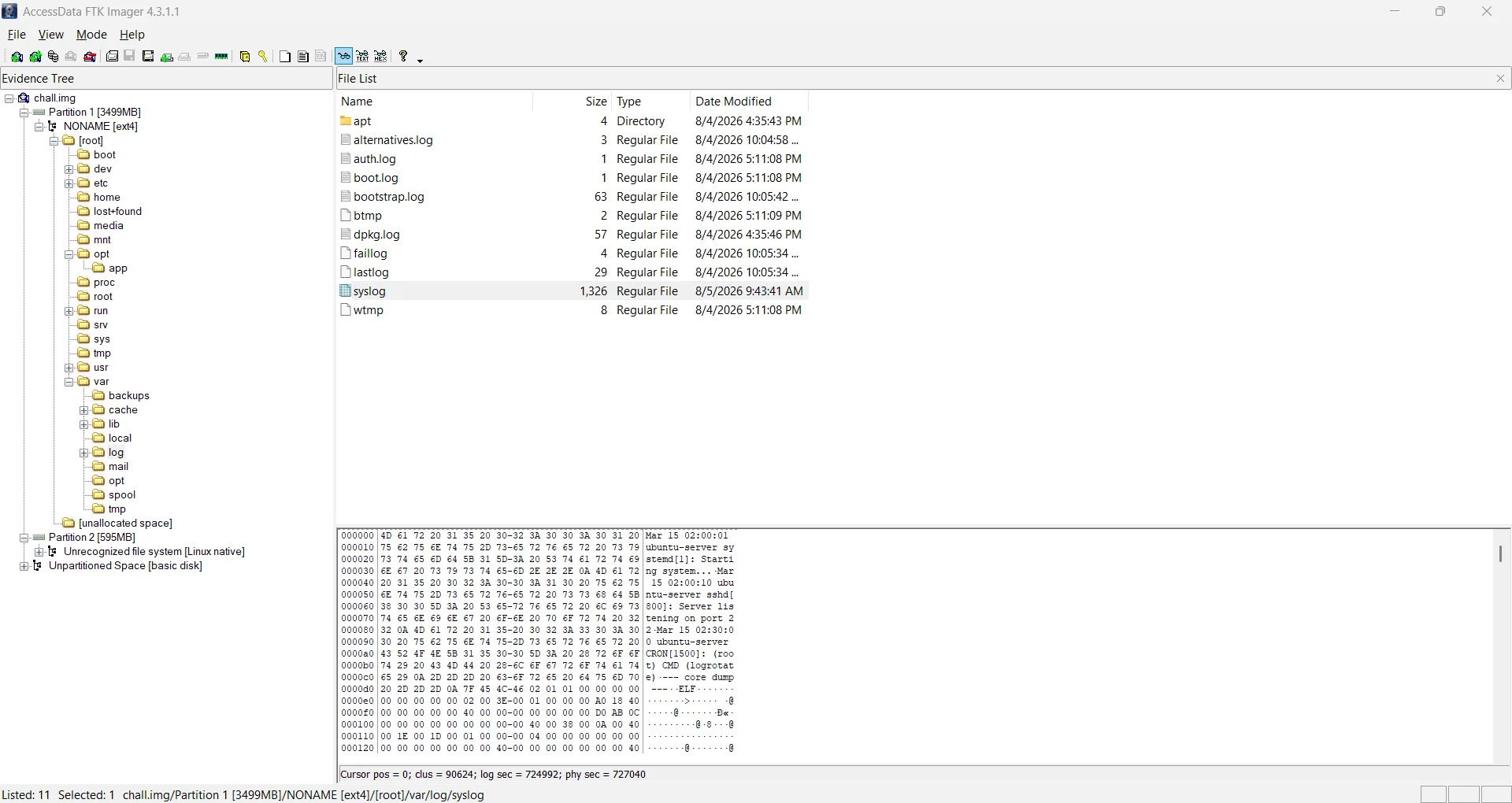Select the auth.log file row

tap(573, 159)
